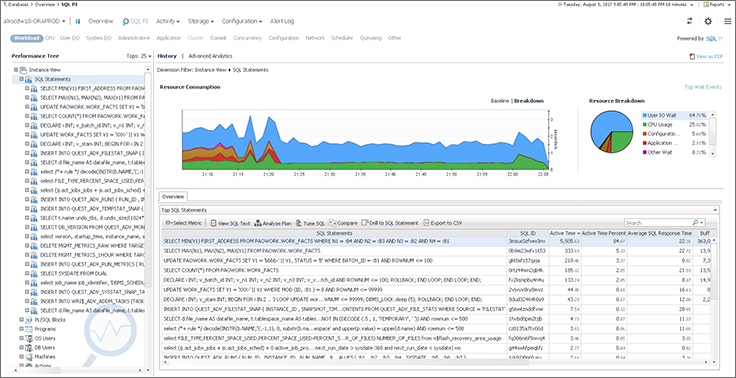Open the Tops: 25 dropdown
This screenshot has width=736, height=378.
139,56
